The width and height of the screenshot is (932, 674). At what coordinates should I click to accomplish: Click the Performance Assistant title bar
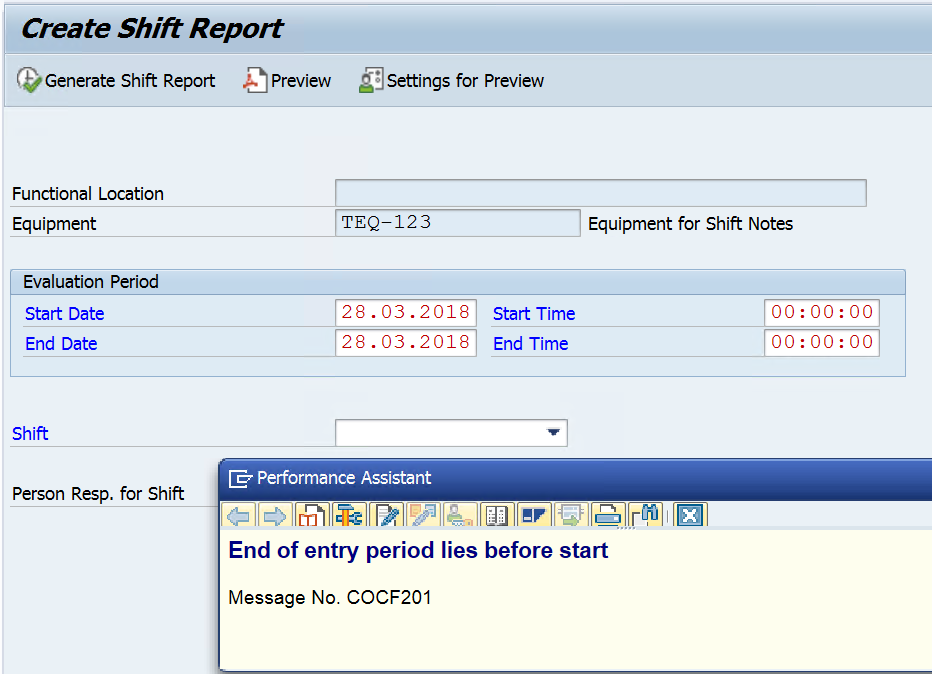click(575, 478)
